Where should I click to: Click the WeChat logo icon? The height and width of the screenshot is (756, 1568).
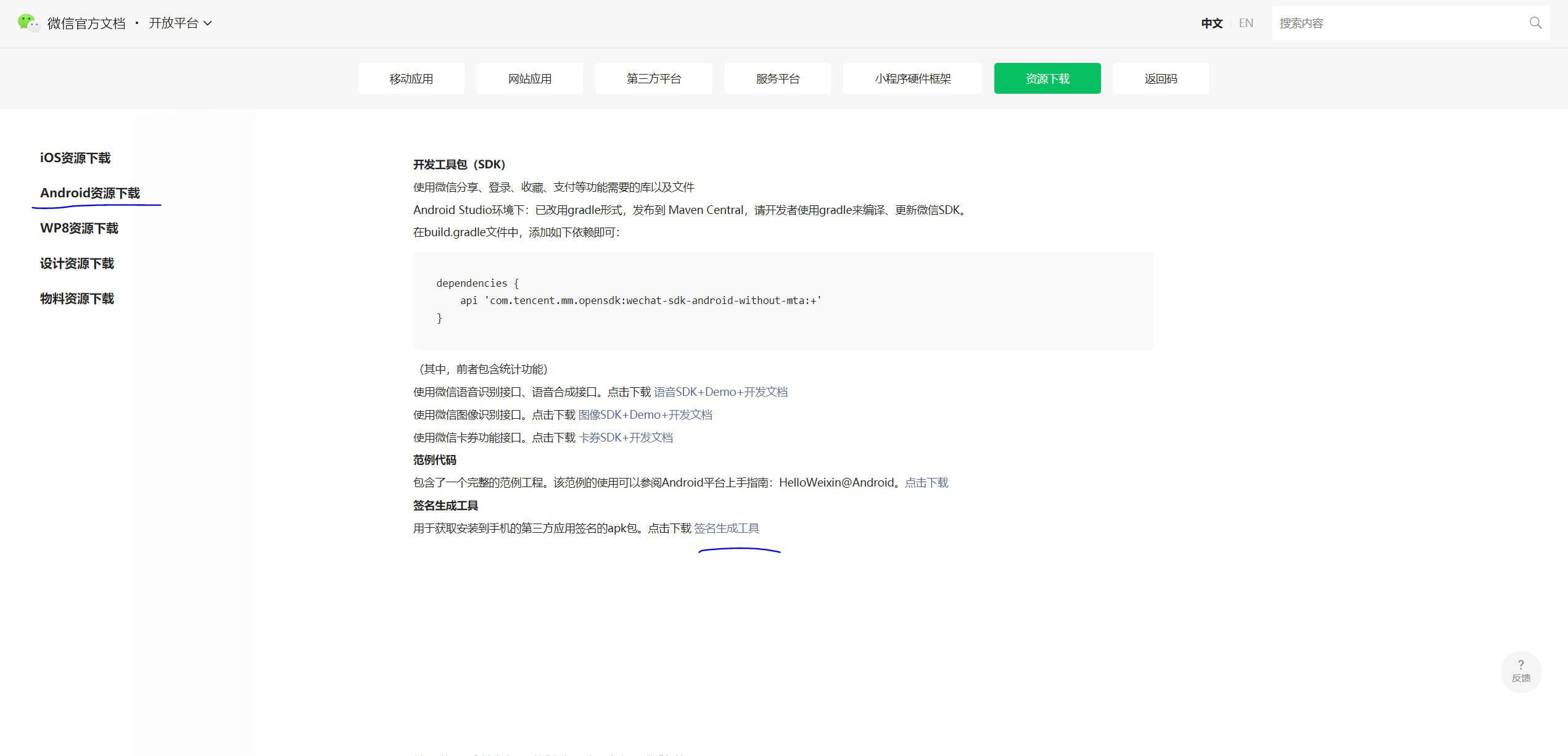tap(28, 23)
